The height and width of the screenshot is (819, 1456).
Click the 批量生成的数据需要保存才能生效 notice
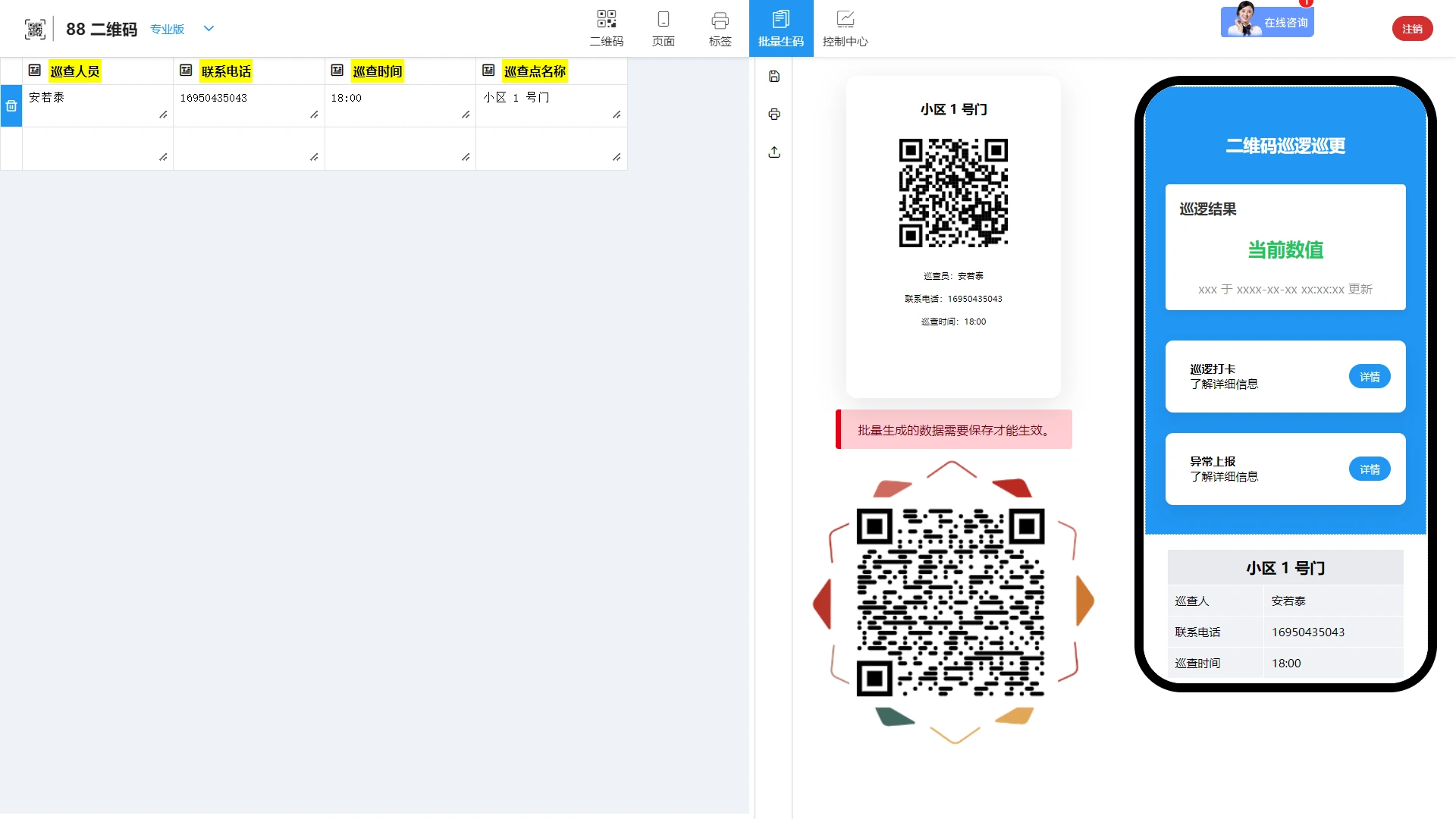(954, 430)
